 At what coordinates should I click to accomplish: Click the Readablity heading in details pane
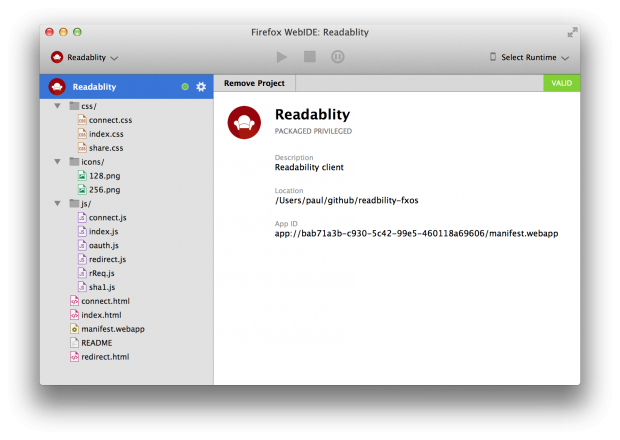tap(312, 114)
